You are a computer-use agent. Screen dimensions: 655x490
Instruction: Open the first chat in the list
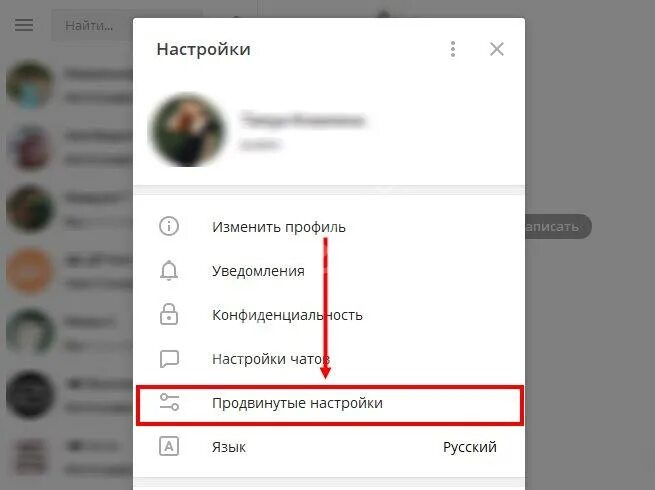tap(66, 85)
